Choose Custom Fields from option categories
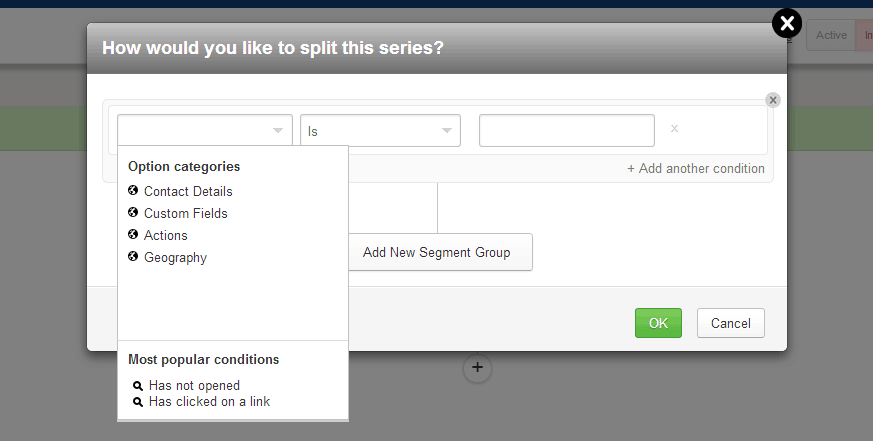The height and width of the screenshot is (441, 873). (x=186, y=213)
